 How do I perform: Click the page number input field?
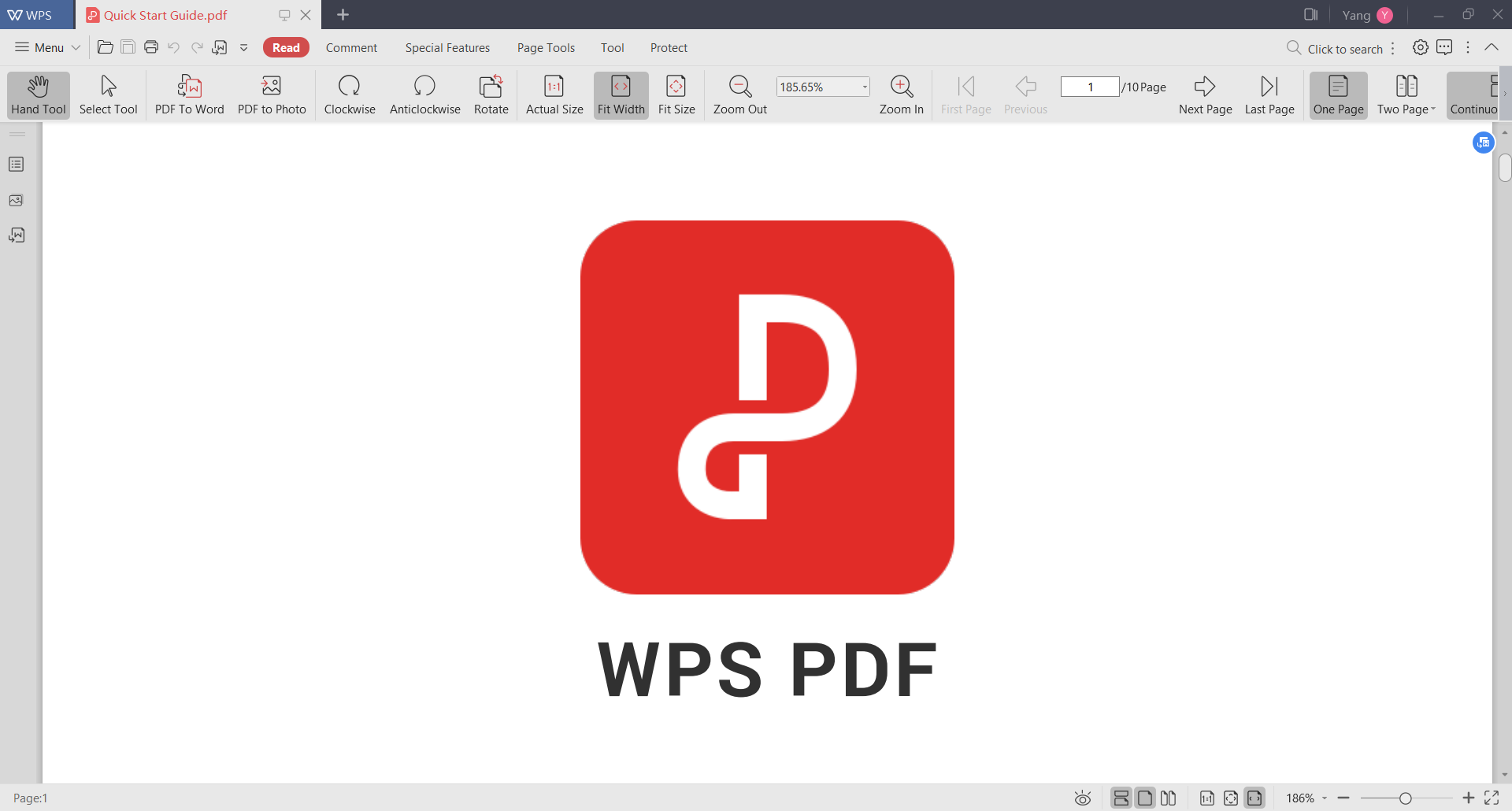[x=1089, y=87]
